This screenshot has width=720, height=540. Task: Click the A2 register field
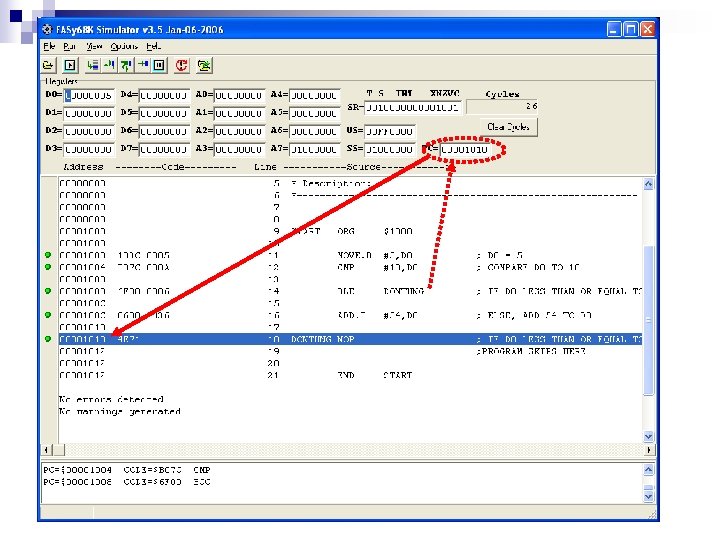point(239,131)
